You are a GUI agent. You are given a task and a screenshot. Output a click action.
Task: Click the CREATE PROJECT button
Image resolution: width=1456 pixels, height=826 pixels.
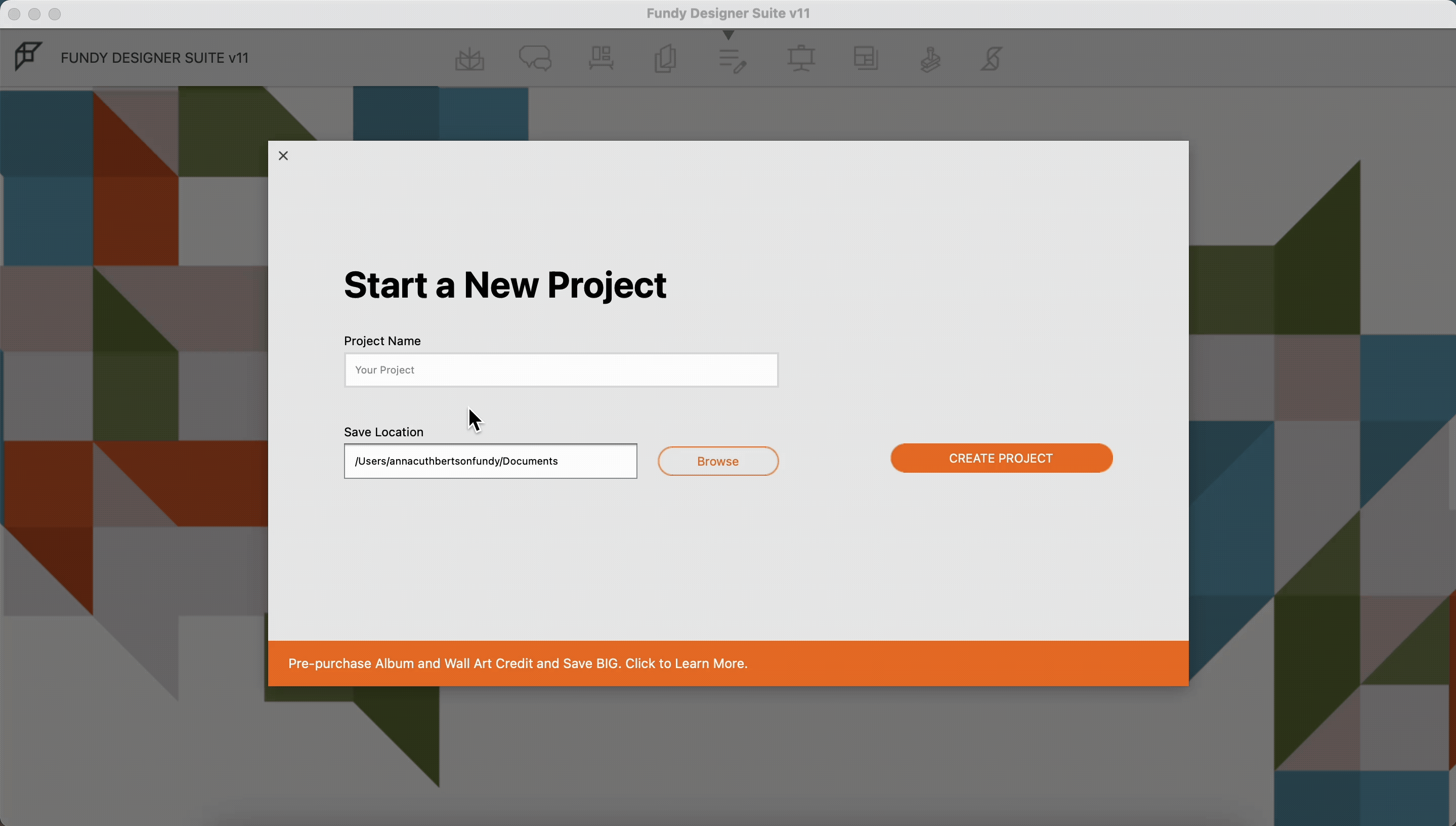pyautogui.click(x=1001, y=458)
